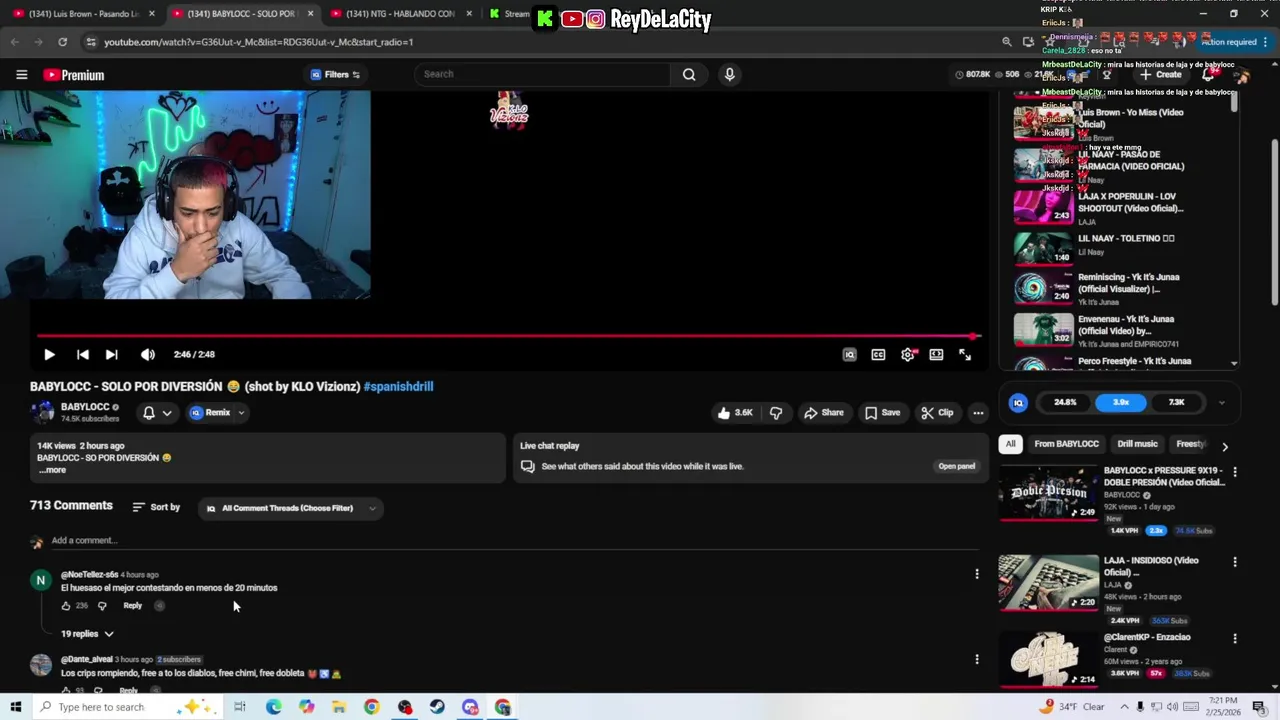Start voice search with the microphone

729,74
